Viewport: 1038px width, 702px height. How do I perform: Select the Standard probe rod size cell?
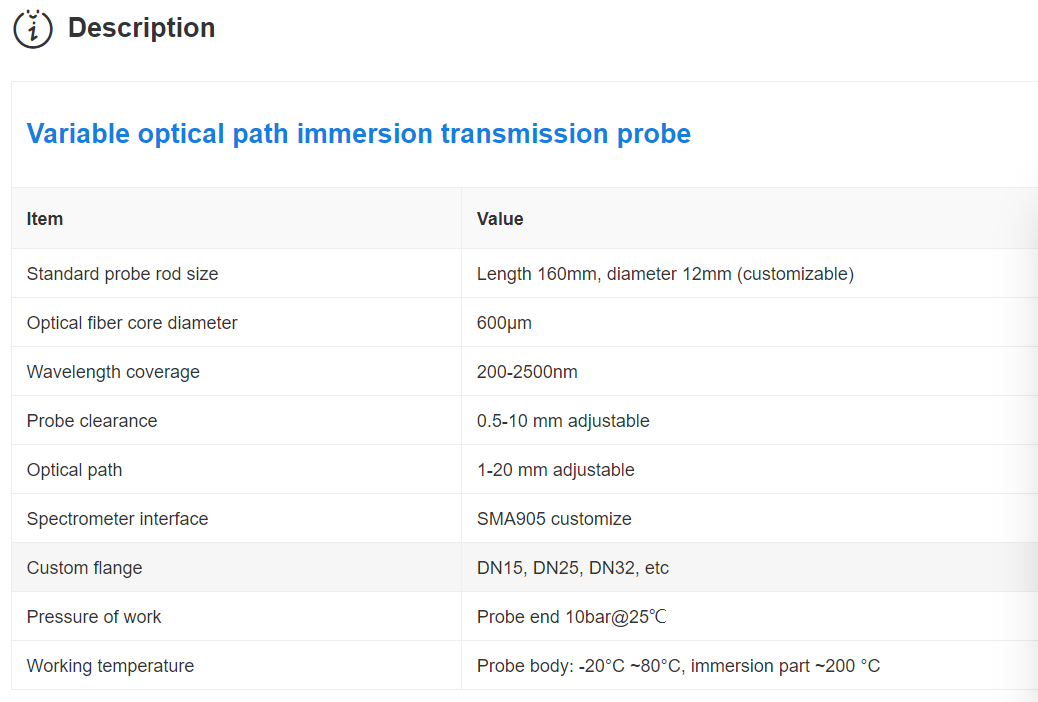click(122, 274)
